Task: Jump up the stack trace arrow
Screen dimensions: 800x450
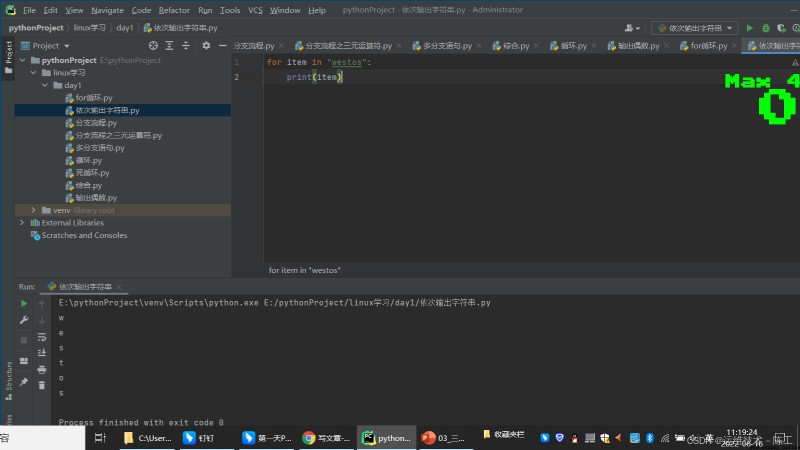Action: click(x=42, y=304)
